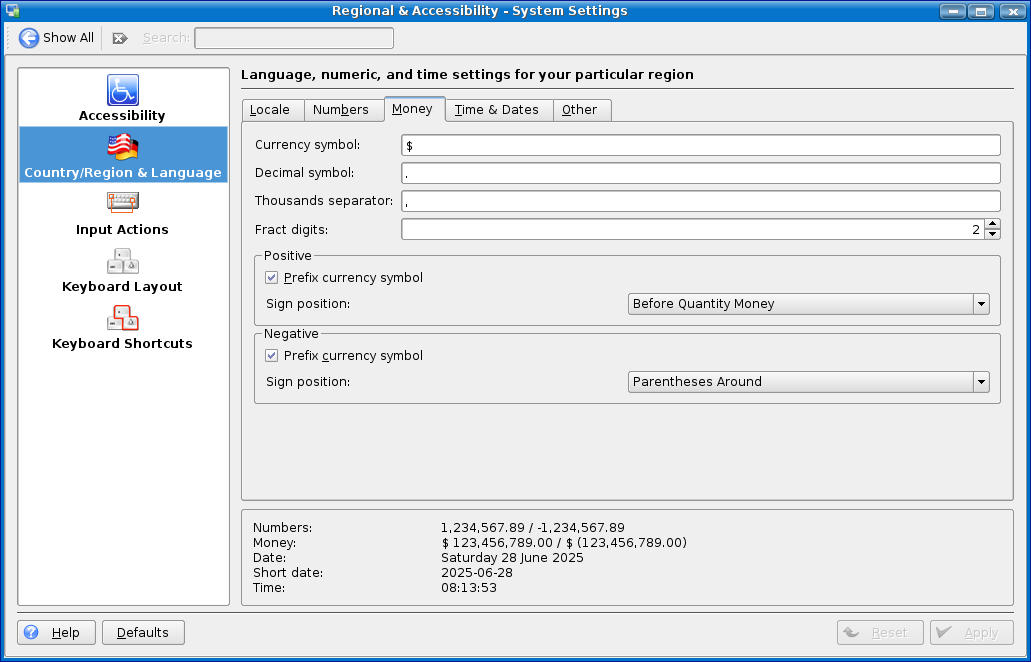Viewport: 1031px width, 662px height.
Task: Uncheck Negative prefix currency symbol checkbox
Action: (x=271, y=356)
